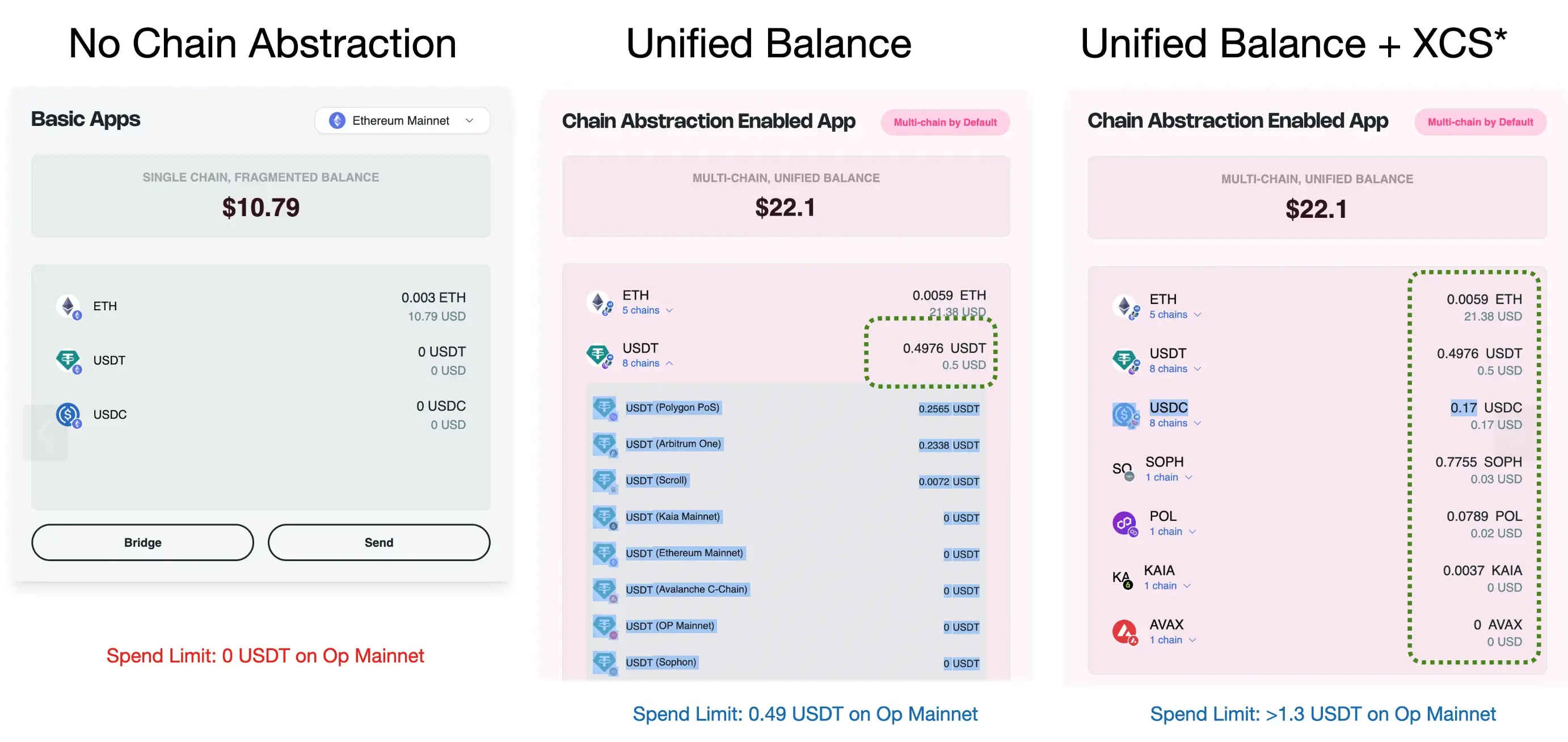Image resolution: width=1568 pixels, height=742 pixels.
Task: Click the AVAX token icon
Action: 1125,631
